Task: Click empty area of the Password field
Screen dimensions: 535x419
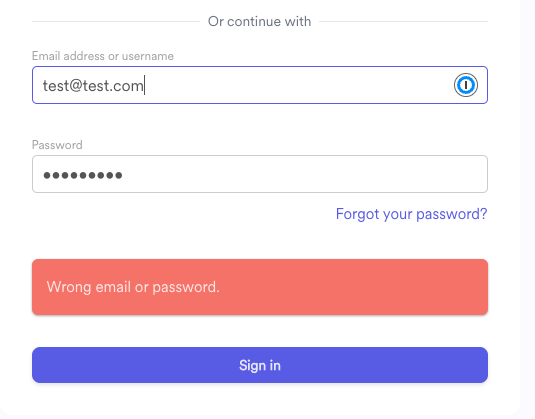Action: (304, 174)
